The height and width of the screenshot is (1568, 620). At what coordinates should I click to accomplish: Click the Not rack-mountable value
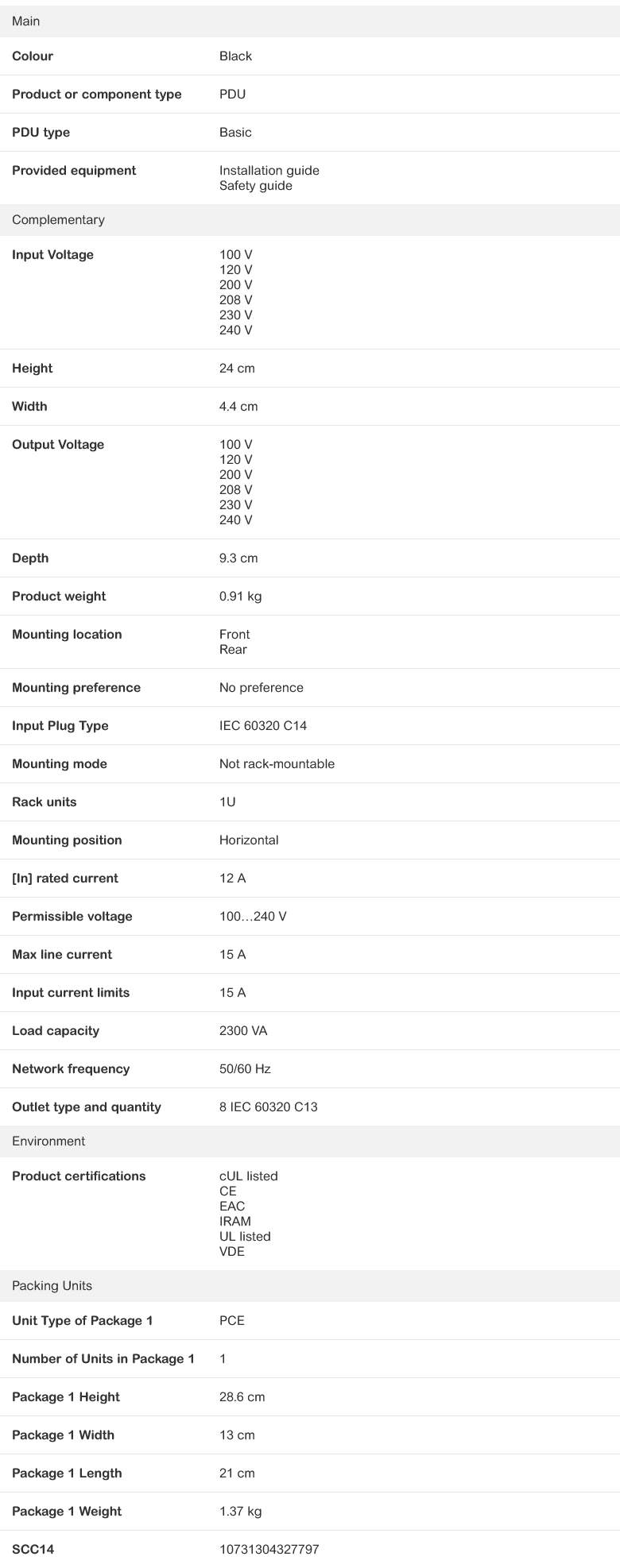277,764
